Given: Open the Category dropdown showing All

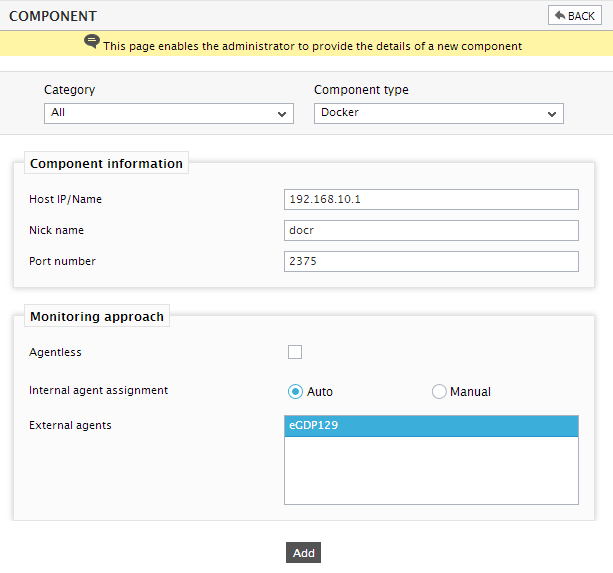Looking at the screenshot, I should coord(169,113).
